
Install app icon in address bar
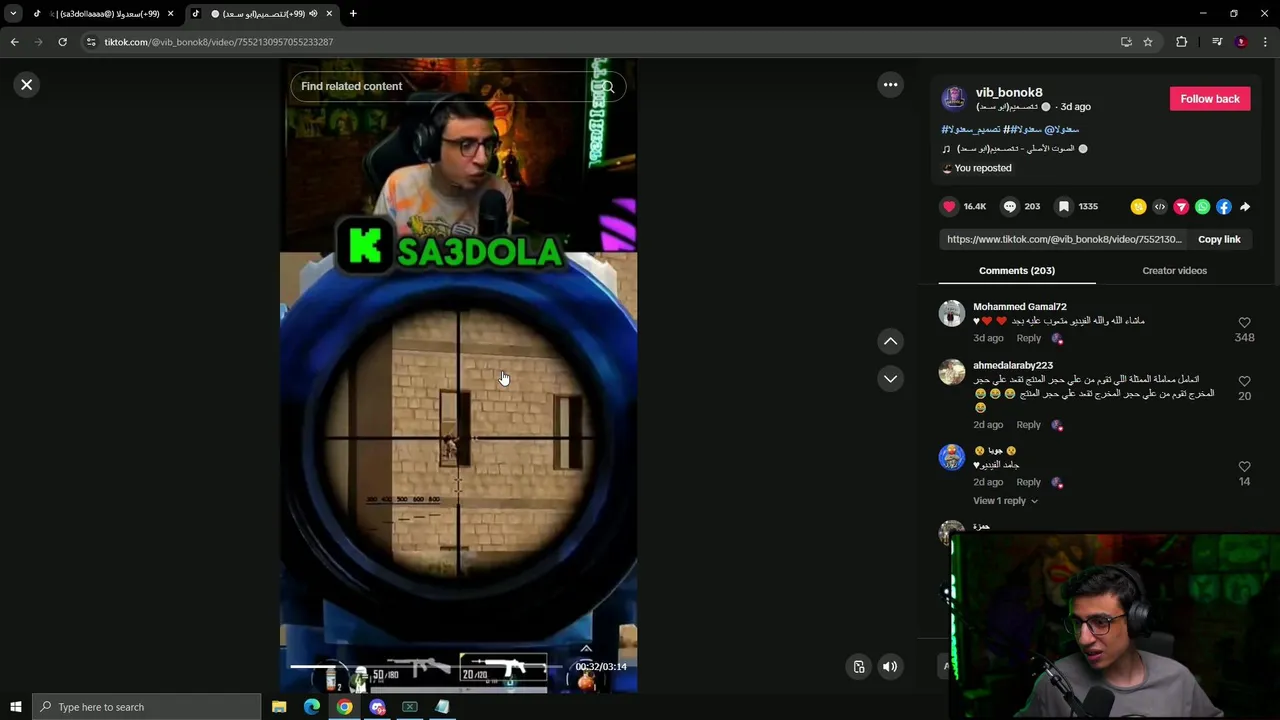point(1126,42)
